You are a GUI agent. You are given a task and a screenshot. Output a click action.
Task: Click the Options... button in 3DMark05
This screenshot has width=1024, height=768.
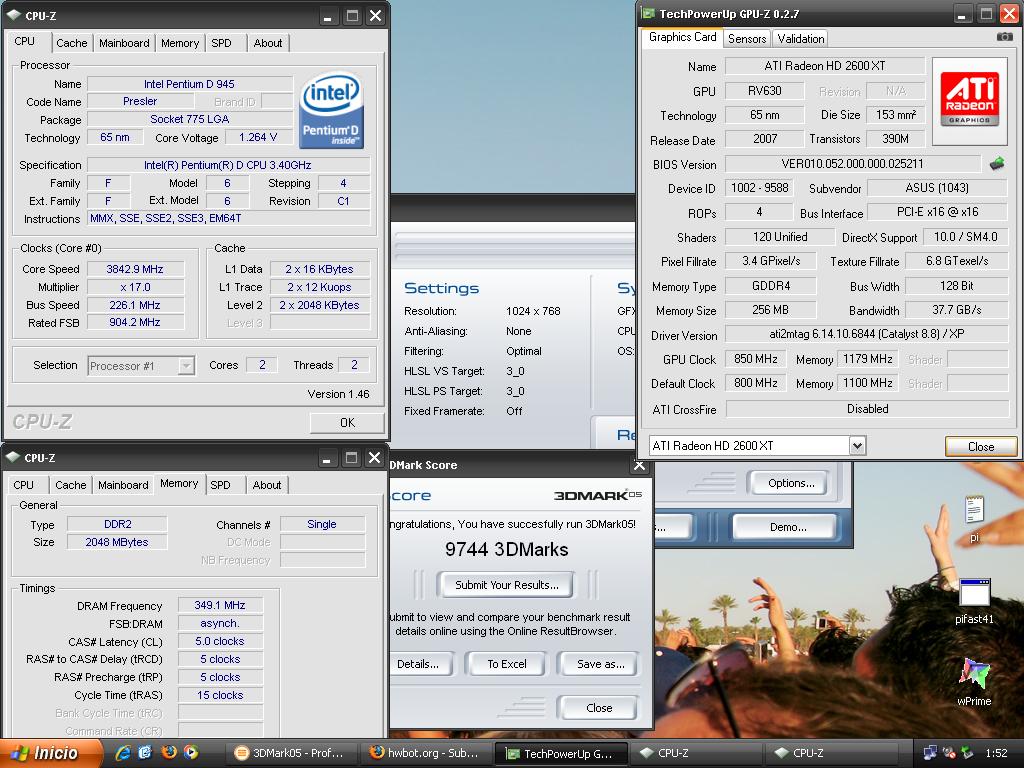(x=791, y=483)
